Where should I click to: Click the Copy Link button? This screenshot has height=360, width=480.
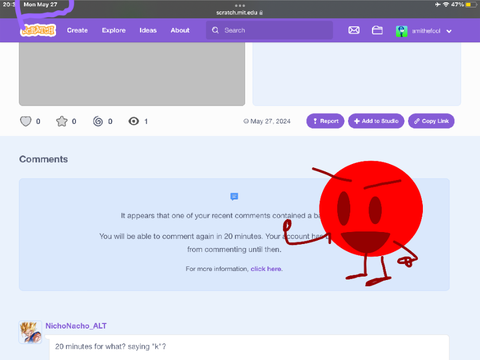click(431, 121)
